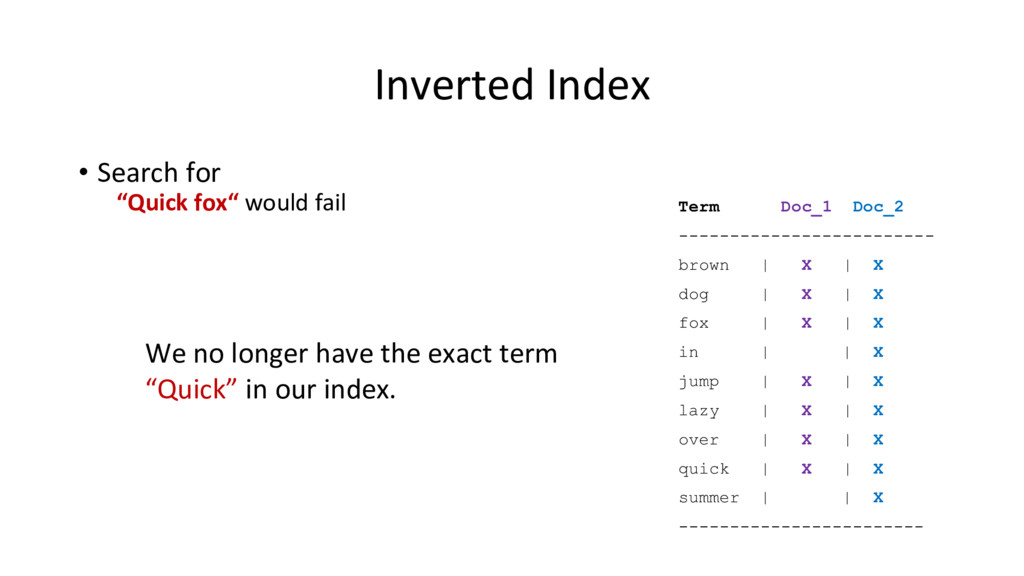Select the quick term in table
The width and height of the screenshot is (1024, 576).
703,469
